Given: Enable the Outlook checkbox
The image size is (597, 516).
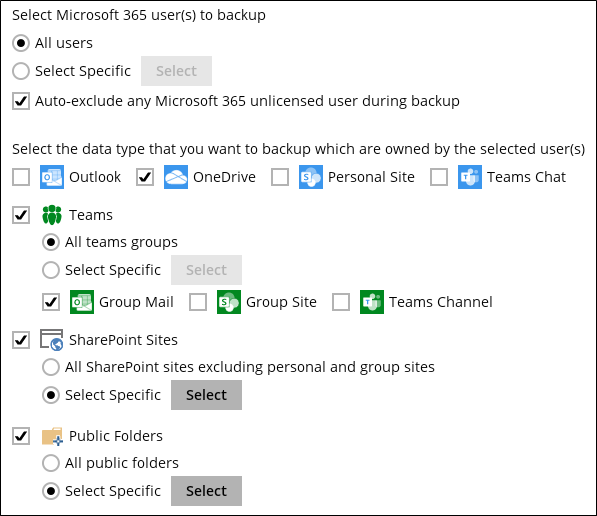Looking at the screenshot, I should 21,177.
